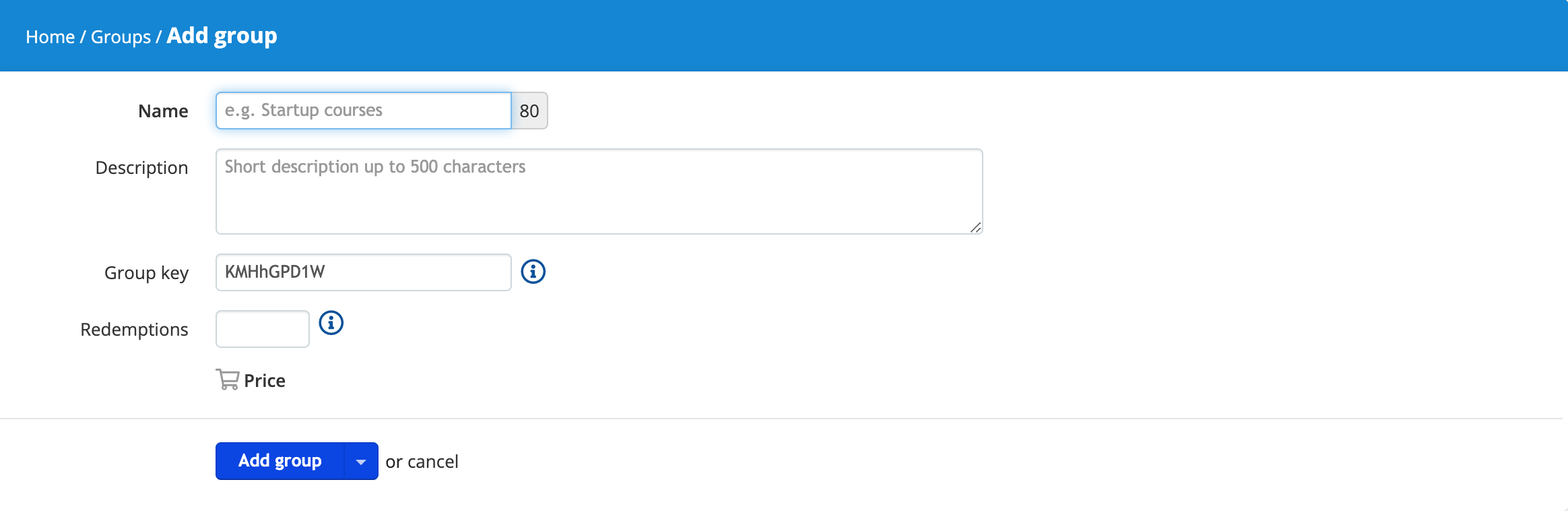
Task: Click the Group key label
Action: pos(146,273)
